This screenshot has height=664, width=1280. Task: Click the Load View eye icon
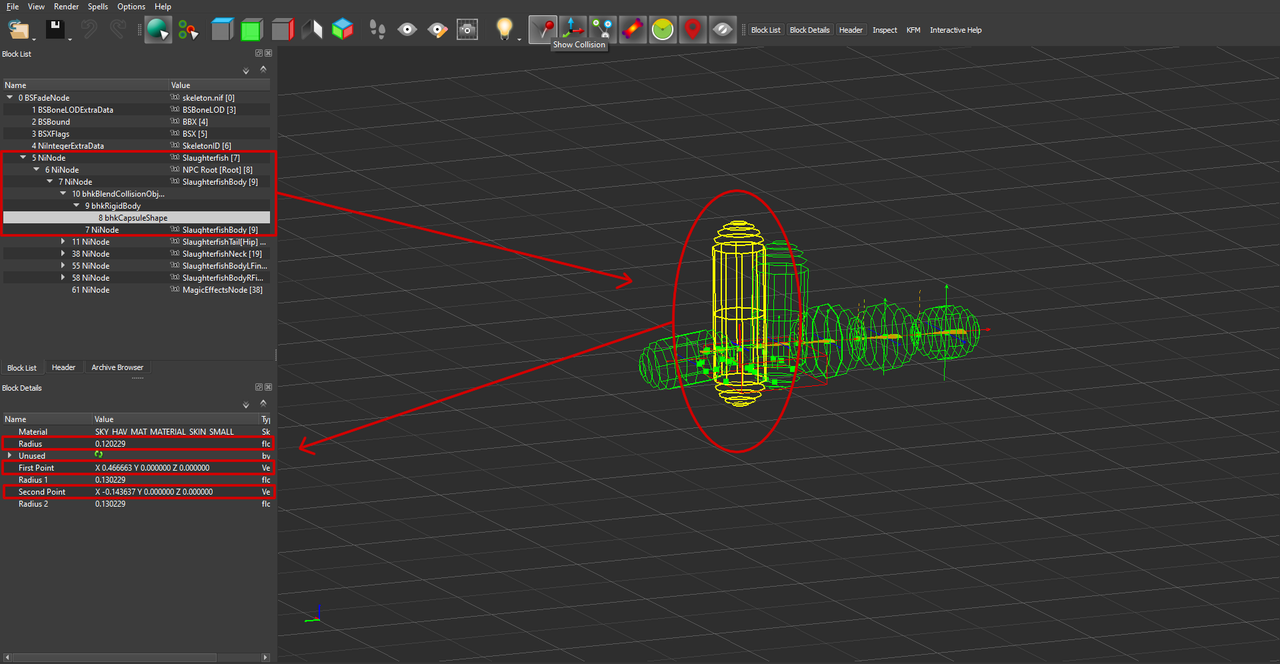pos(407,30)
